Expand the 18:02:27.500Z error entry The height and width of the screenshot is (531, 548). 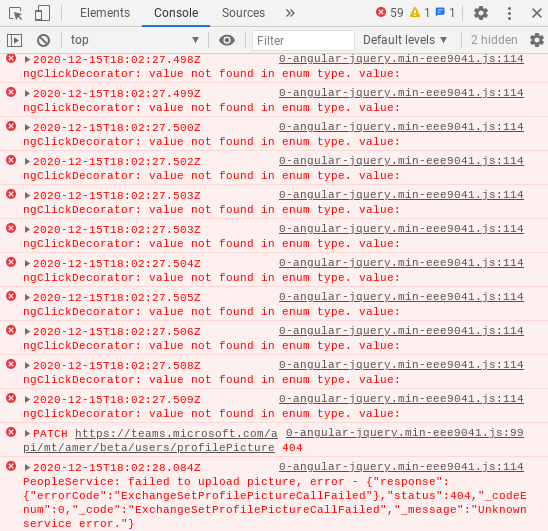[x=27, y=128]
